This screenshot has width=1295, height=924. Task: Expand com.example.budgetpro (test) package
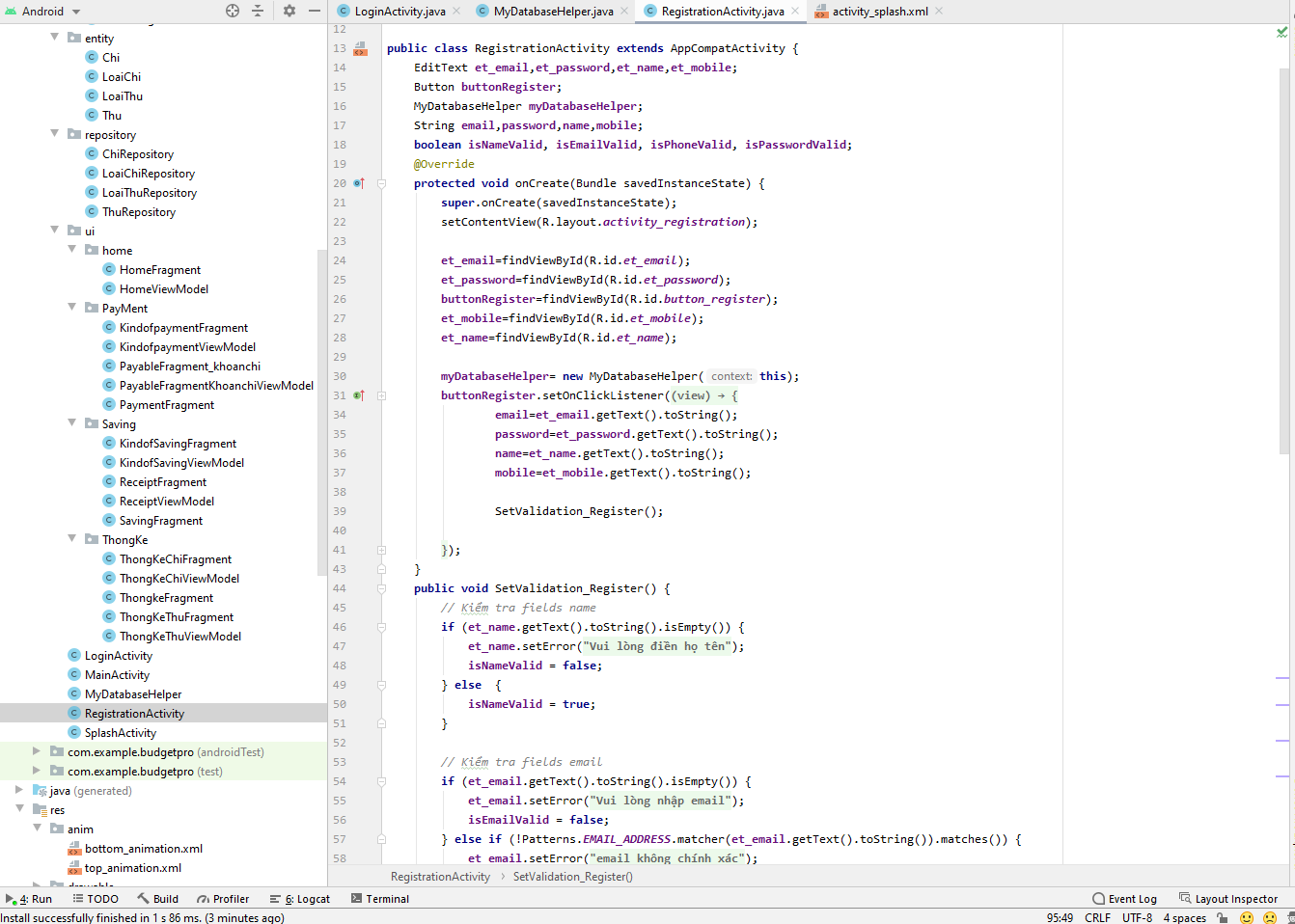[37, 770]
